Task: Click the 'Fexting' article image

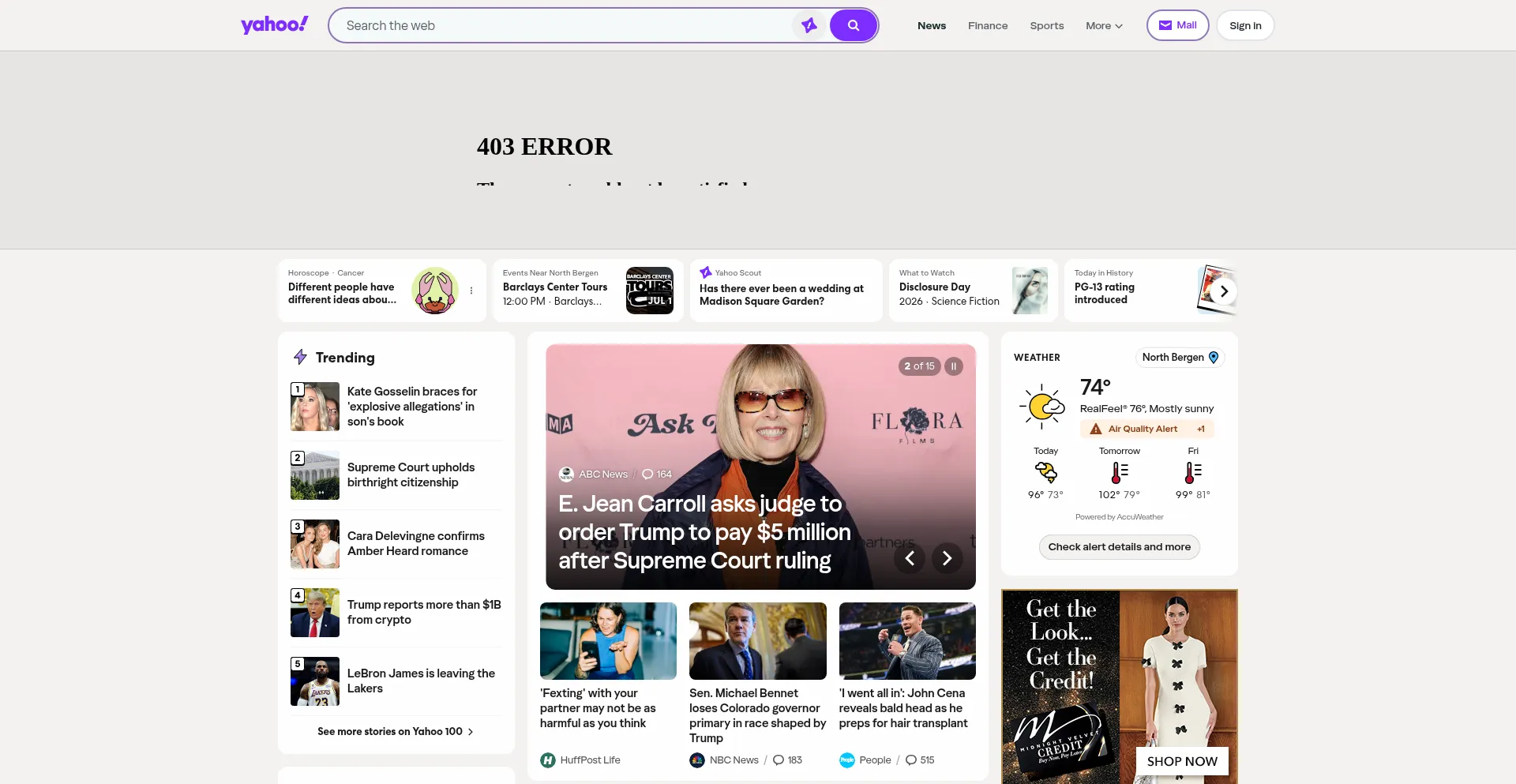Action: (x=608, y=641)
